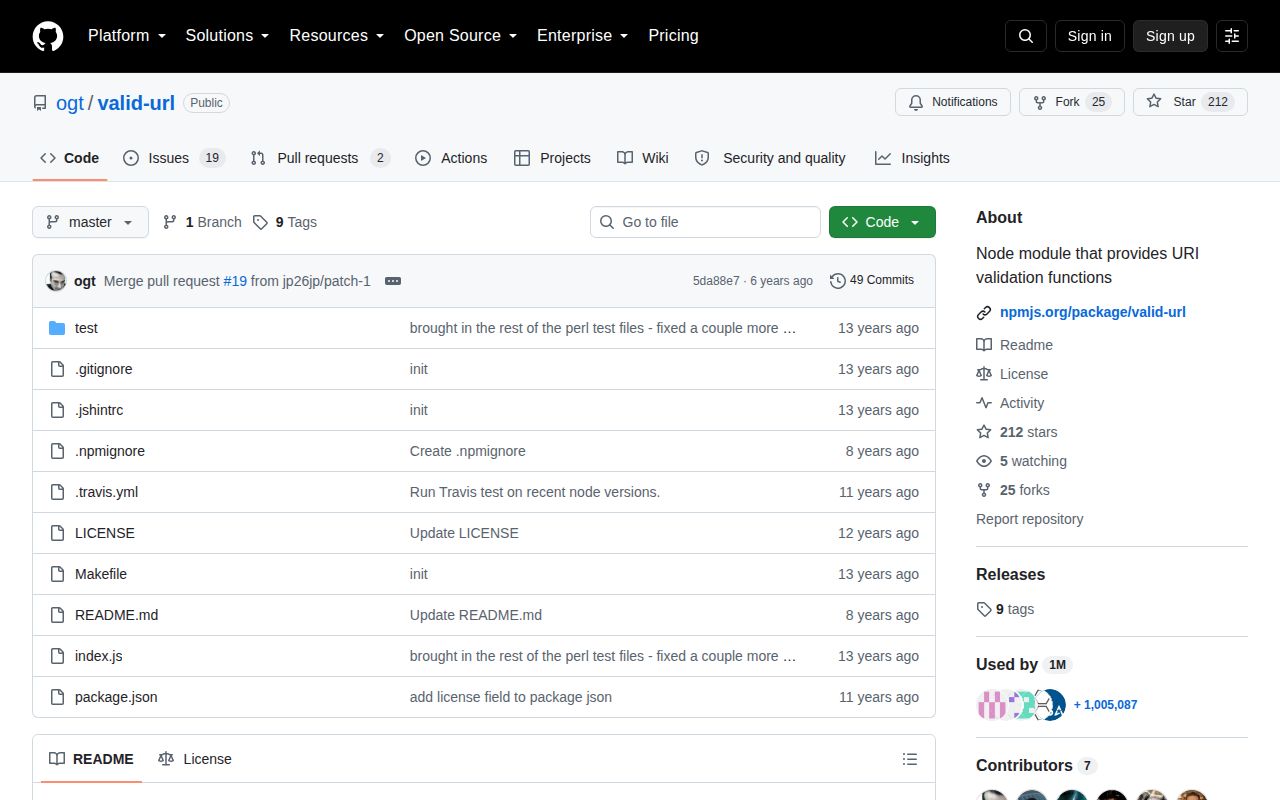Click the test folder icon
Screen dimensions: 1280x800
pyautogui.click(x=57, y=328)
